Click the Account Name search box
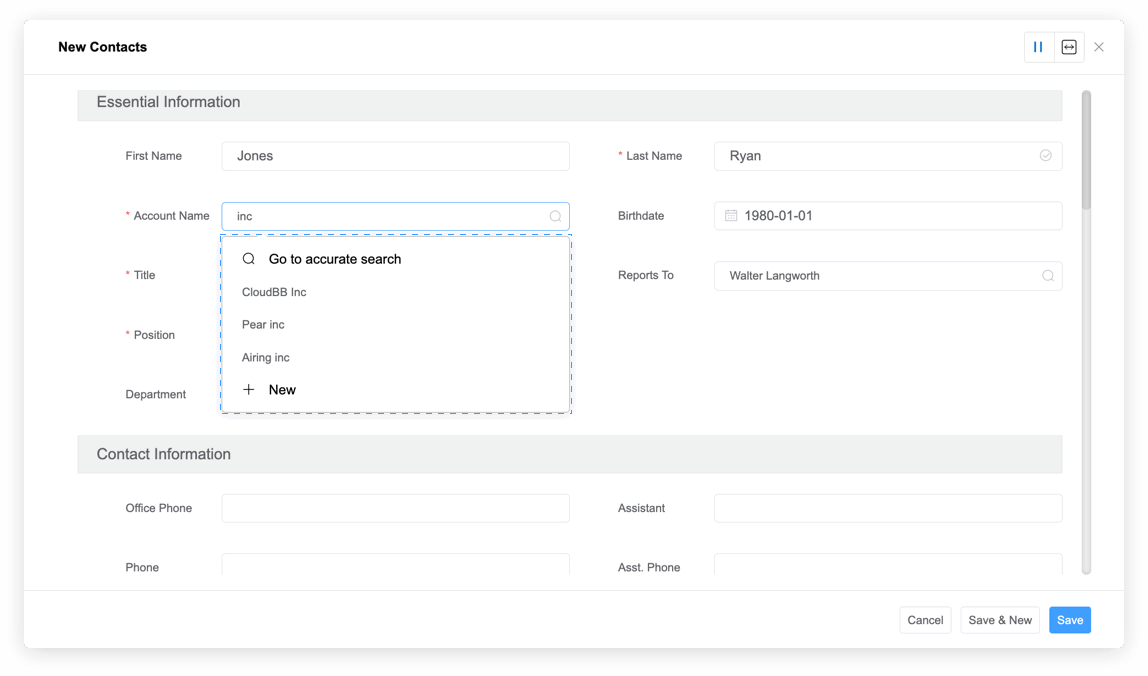The height and width of the screenshot is (676, 1148). point(390,216)
